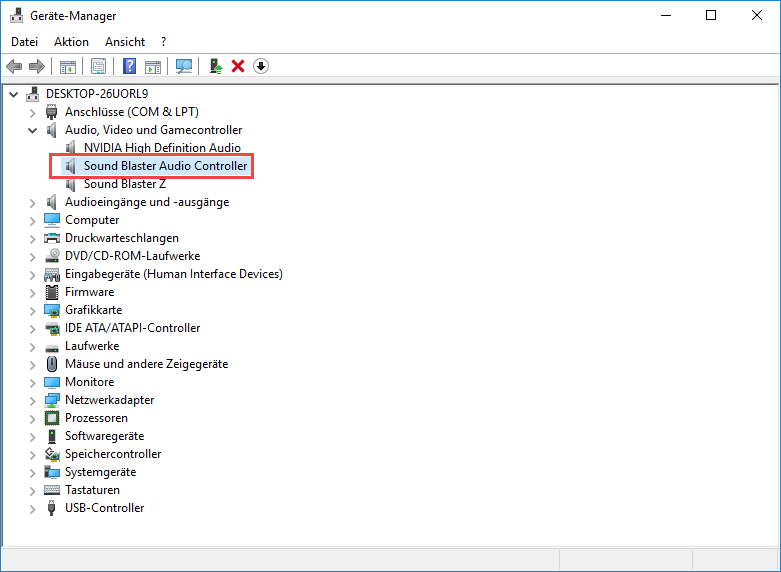Screen dimensions: 781x572
Task: Click the black down-arrow disable device icon
Action: point(261,66)
